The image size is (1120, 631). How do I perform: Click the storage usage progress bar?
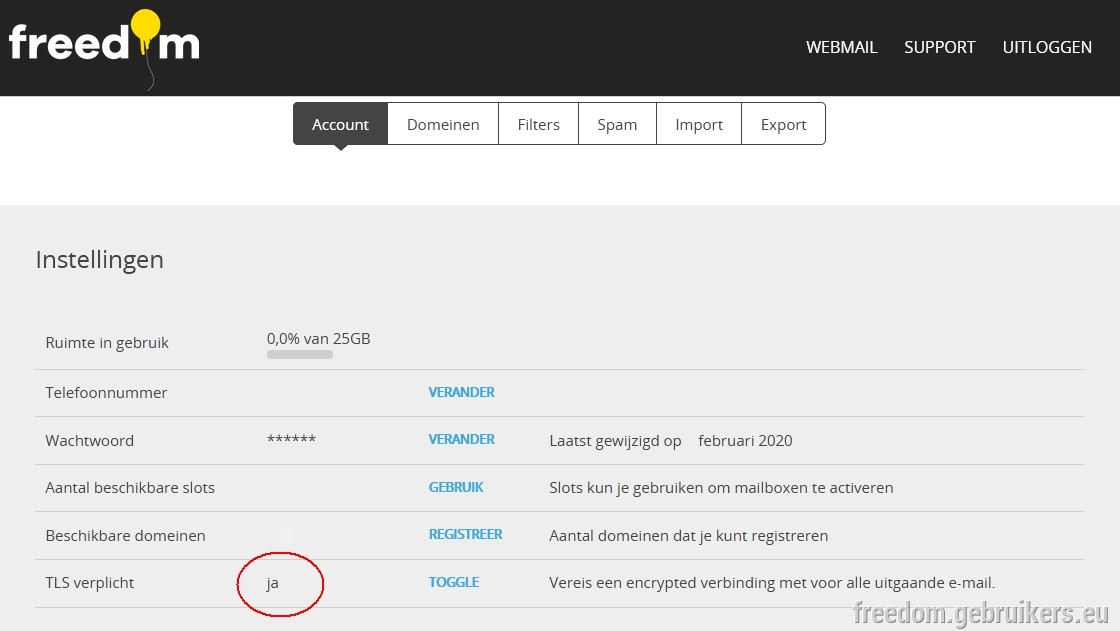(299, 354)
